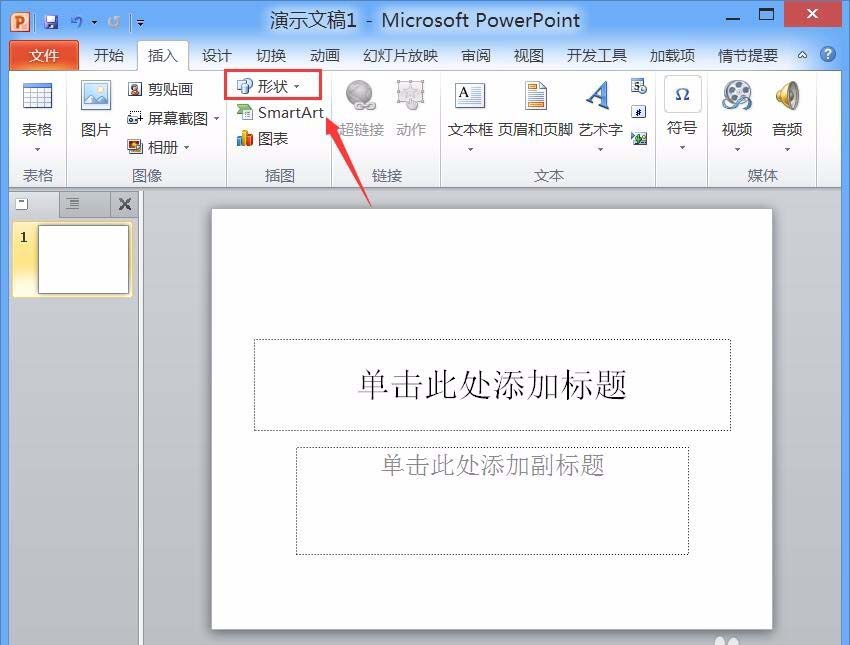The width and height of the screenshot is (850, 645).
Task: Switch to the 设计 ribbon tab
Action: (x=216, y=56)
